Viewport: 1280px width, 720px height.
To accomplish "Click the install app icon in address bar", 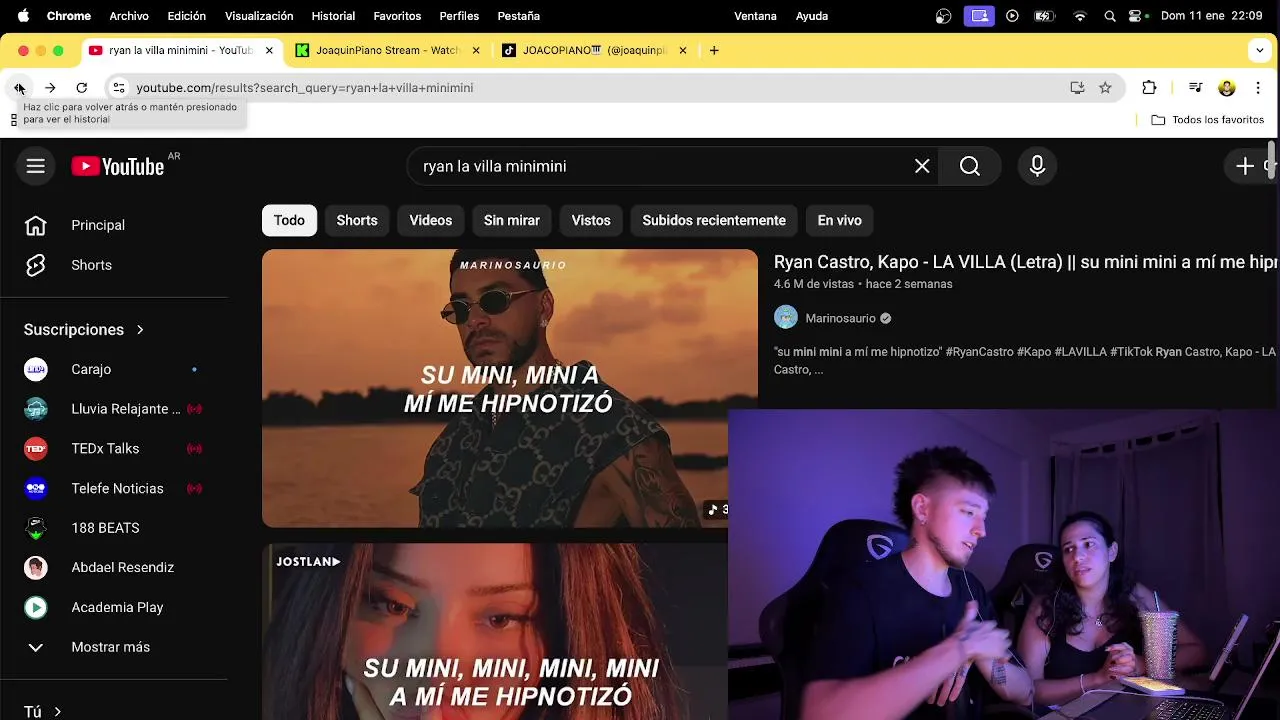I will 1077,88.
